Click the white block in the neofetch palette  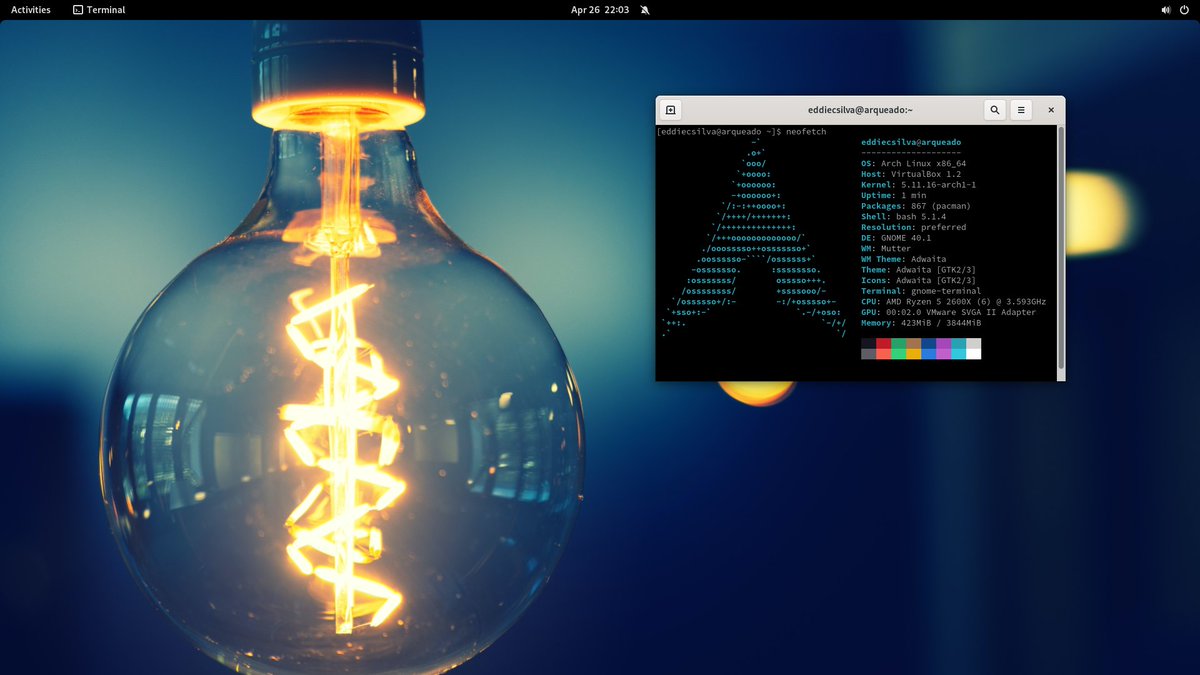[x=973, y=353]
